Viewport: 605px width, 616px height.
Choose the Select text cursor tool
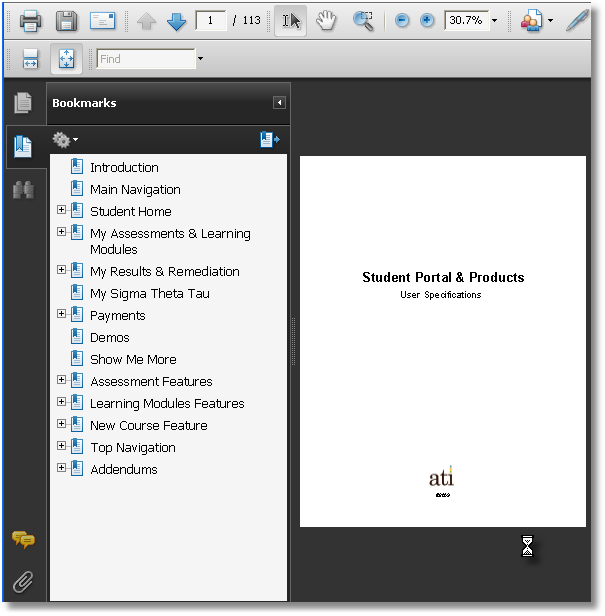(x=290, y=21)
